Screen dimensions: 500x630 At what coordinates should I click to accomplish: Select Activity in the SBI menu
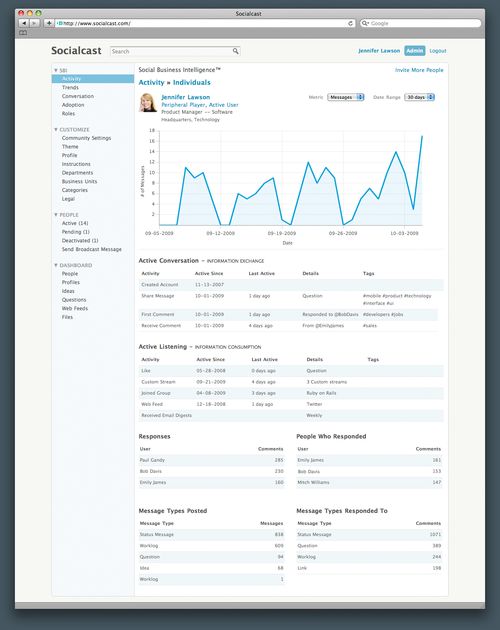(92, 79)
